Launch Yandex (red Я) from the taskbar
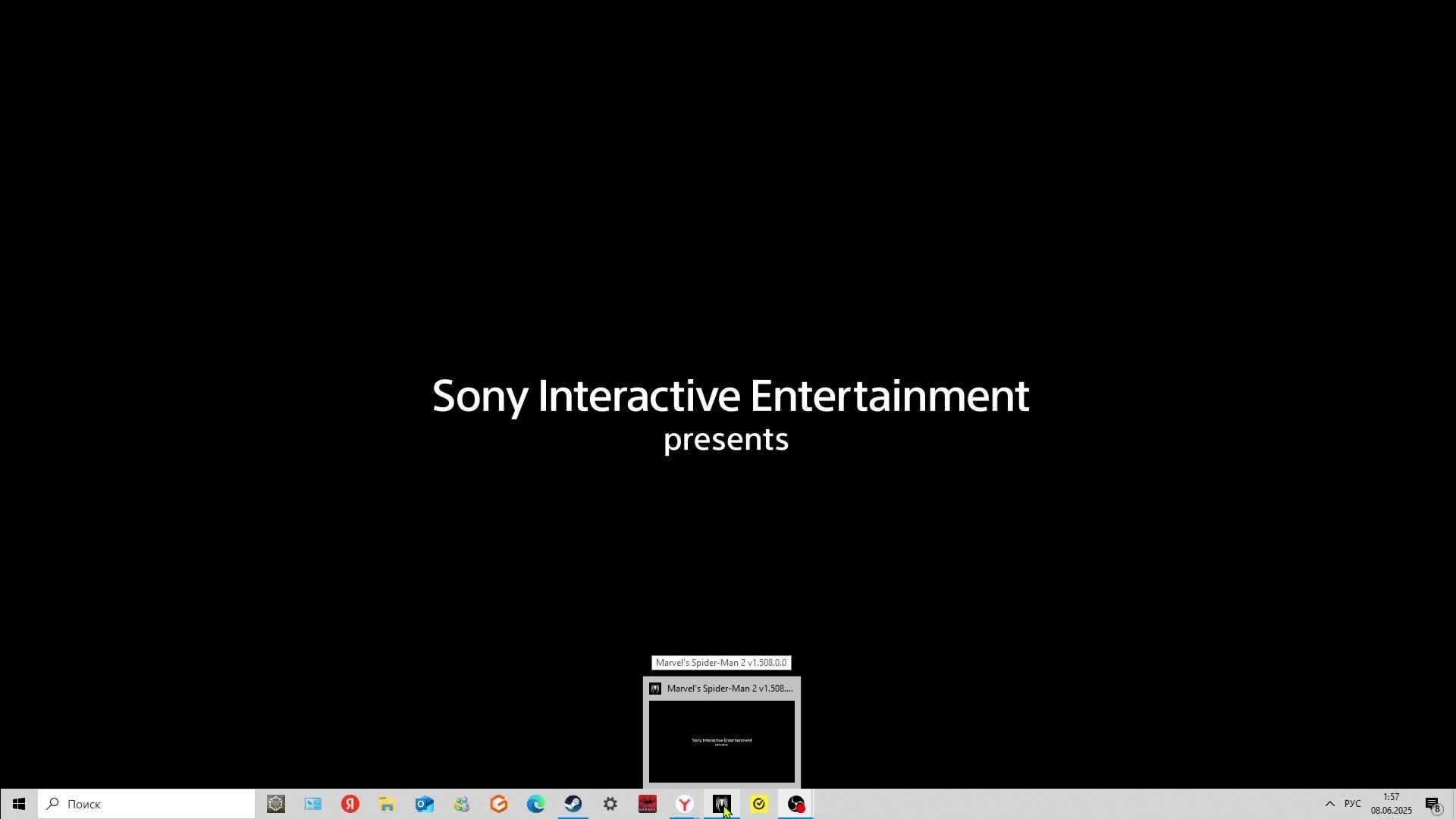The width and height of the screenshot is (1456, 819). [350, 804]
